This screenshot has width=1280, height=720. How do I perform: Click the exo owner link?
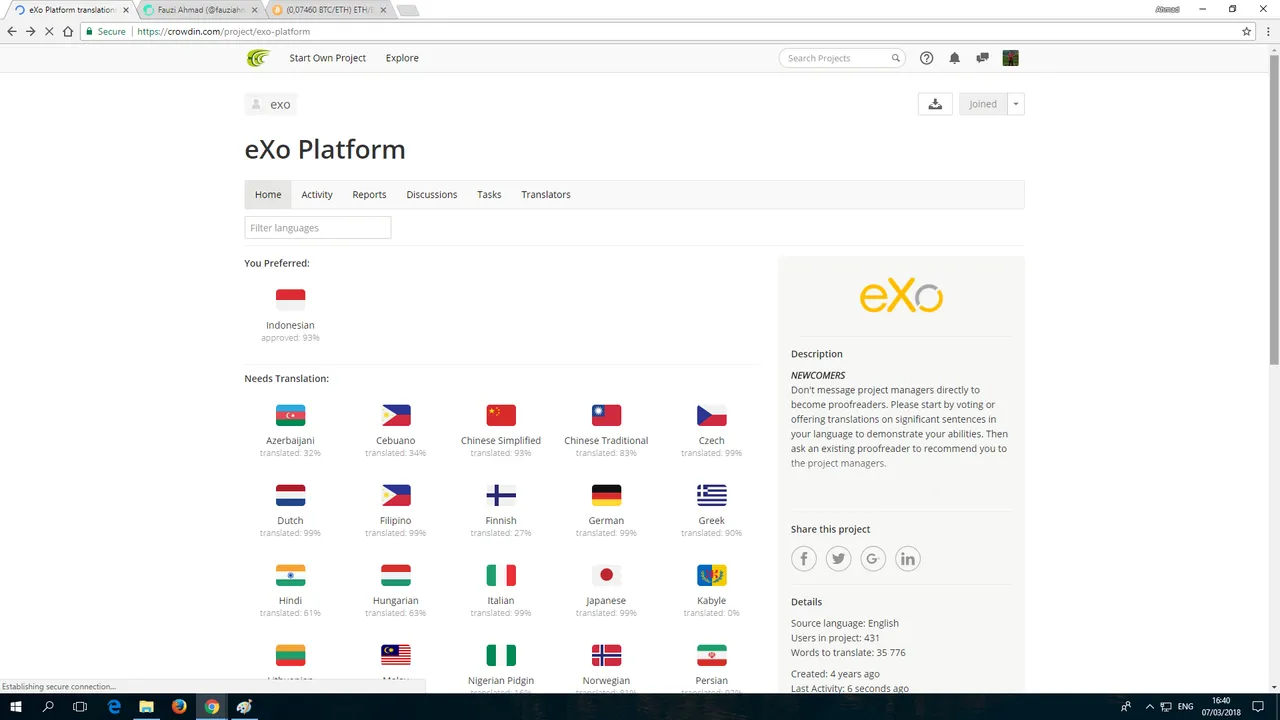coord(270,104)
